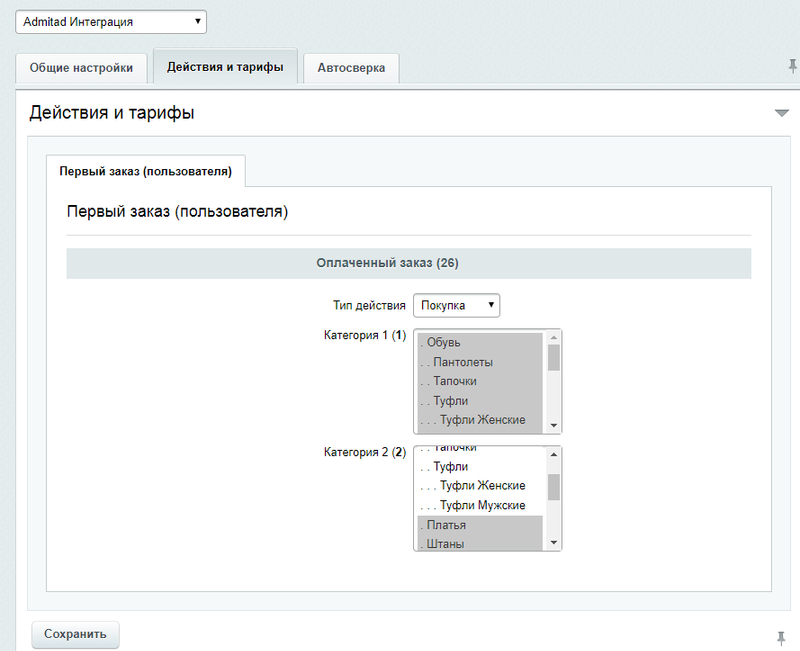The height and width of the screenshot is (651, 800).
Task: Select Пантолеты in Категория 1 list
Action: 480,362
